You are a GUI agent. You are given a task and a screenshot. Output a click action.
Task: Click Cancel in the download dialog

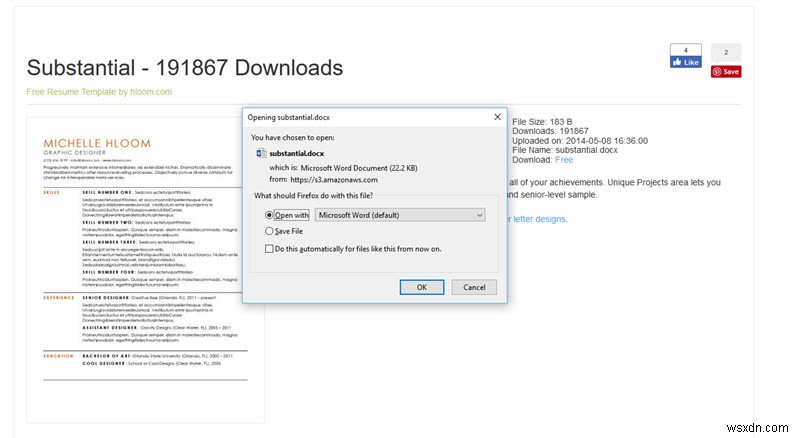(x=474, y=287)
